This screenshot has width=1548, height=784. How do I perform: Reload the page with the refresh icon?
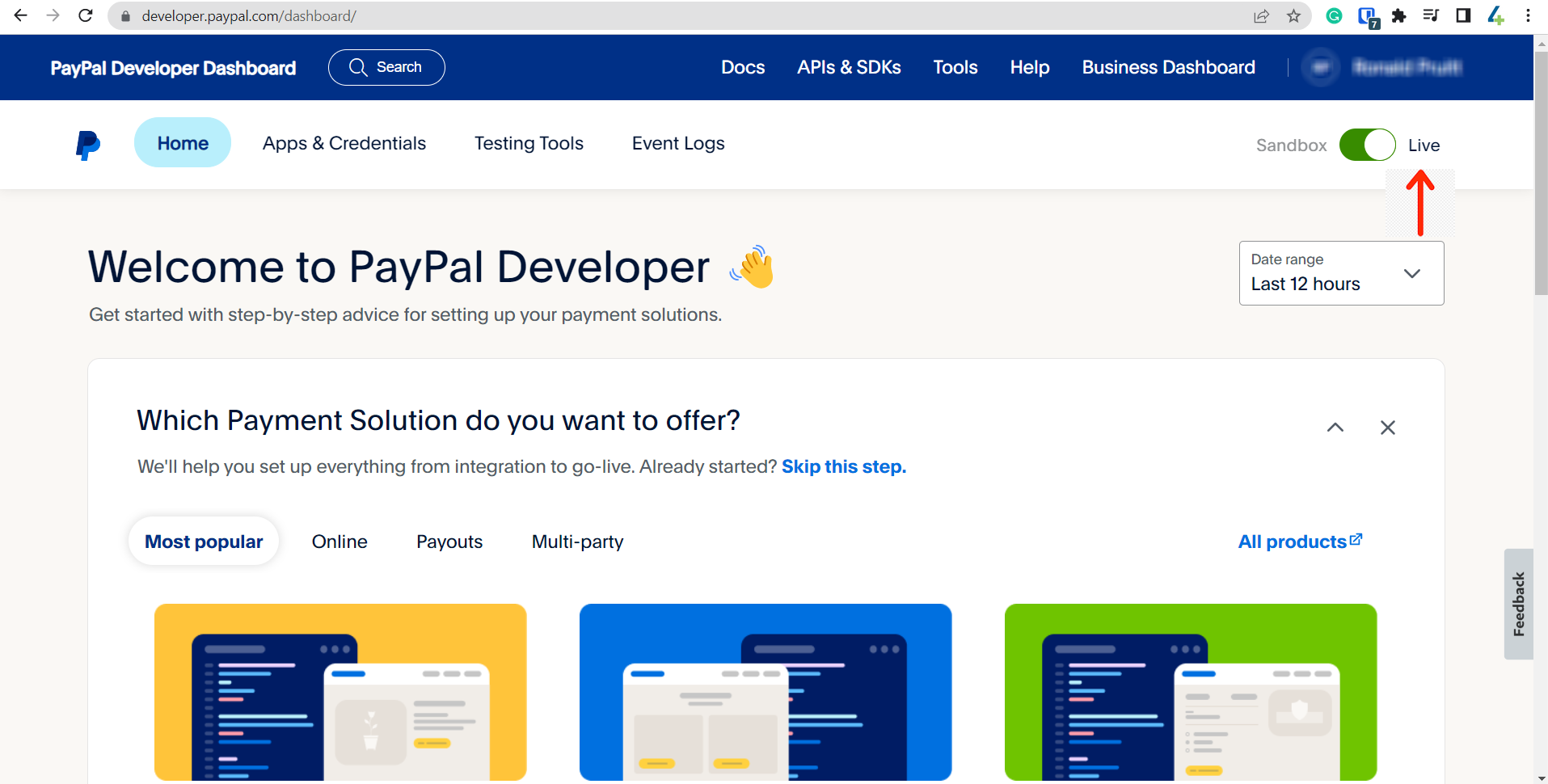(x=86, y=15)
